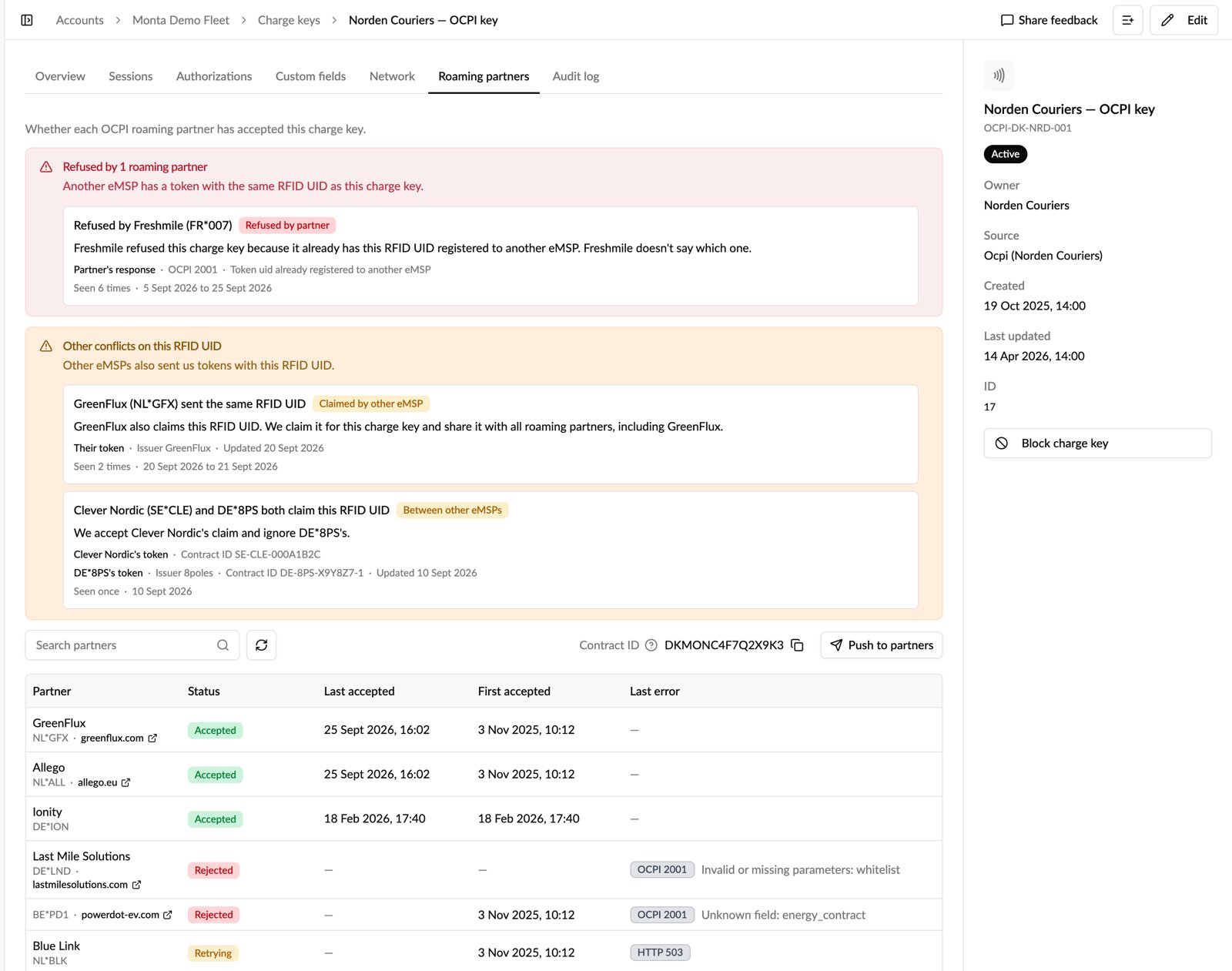Click the Edit button
The image size is (1232, 971).
click(1183, 20)
